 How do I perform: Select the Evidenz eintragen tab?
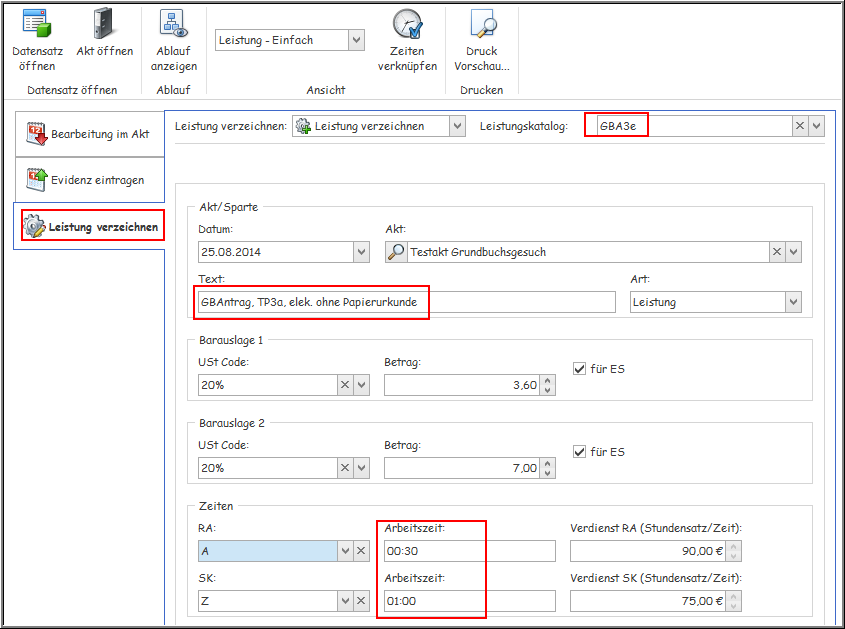(89, 180)
